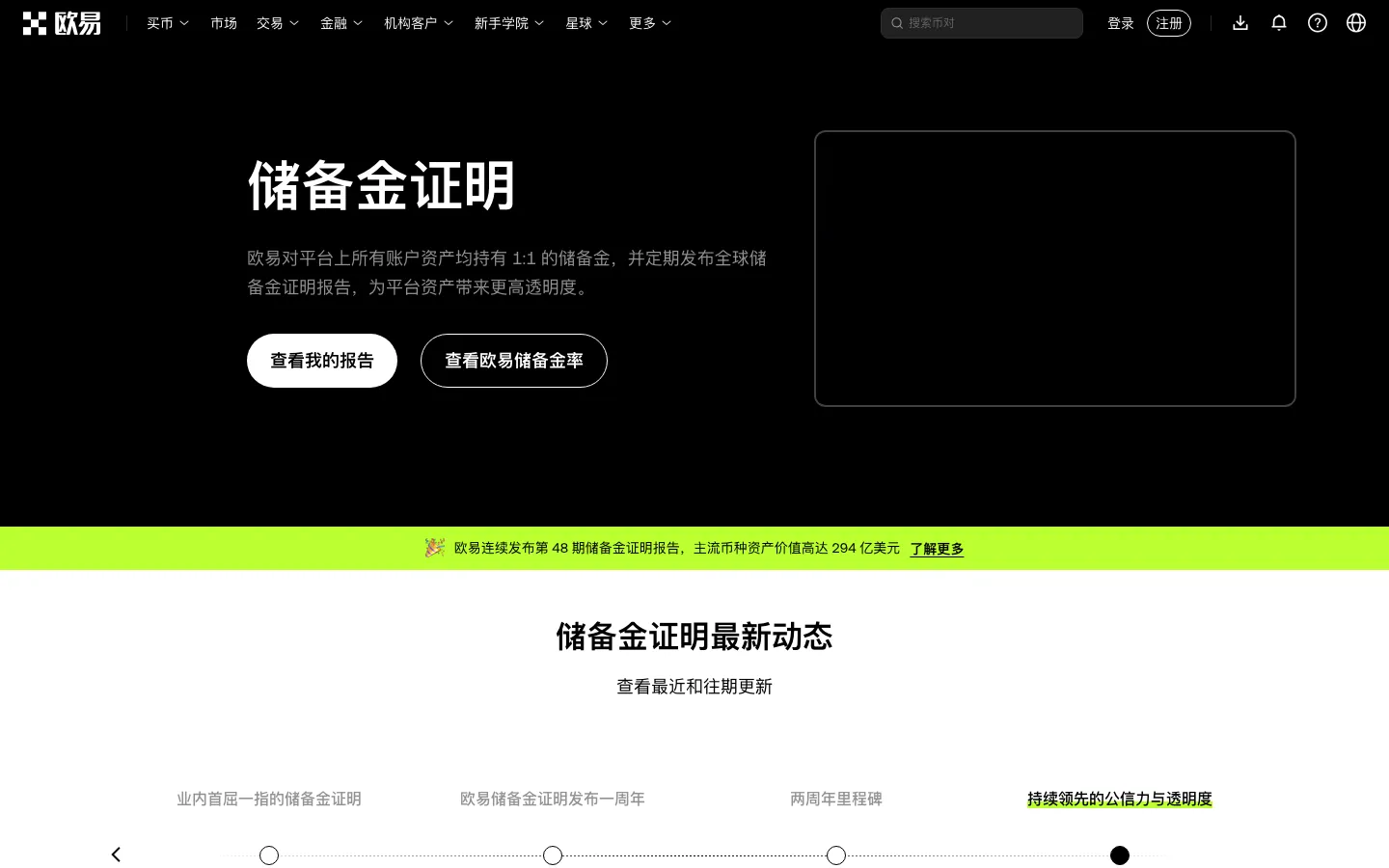Expand the 星球 dropdown menu
The height and width of the screenshot is (868, 1389).
coord(586,23)
